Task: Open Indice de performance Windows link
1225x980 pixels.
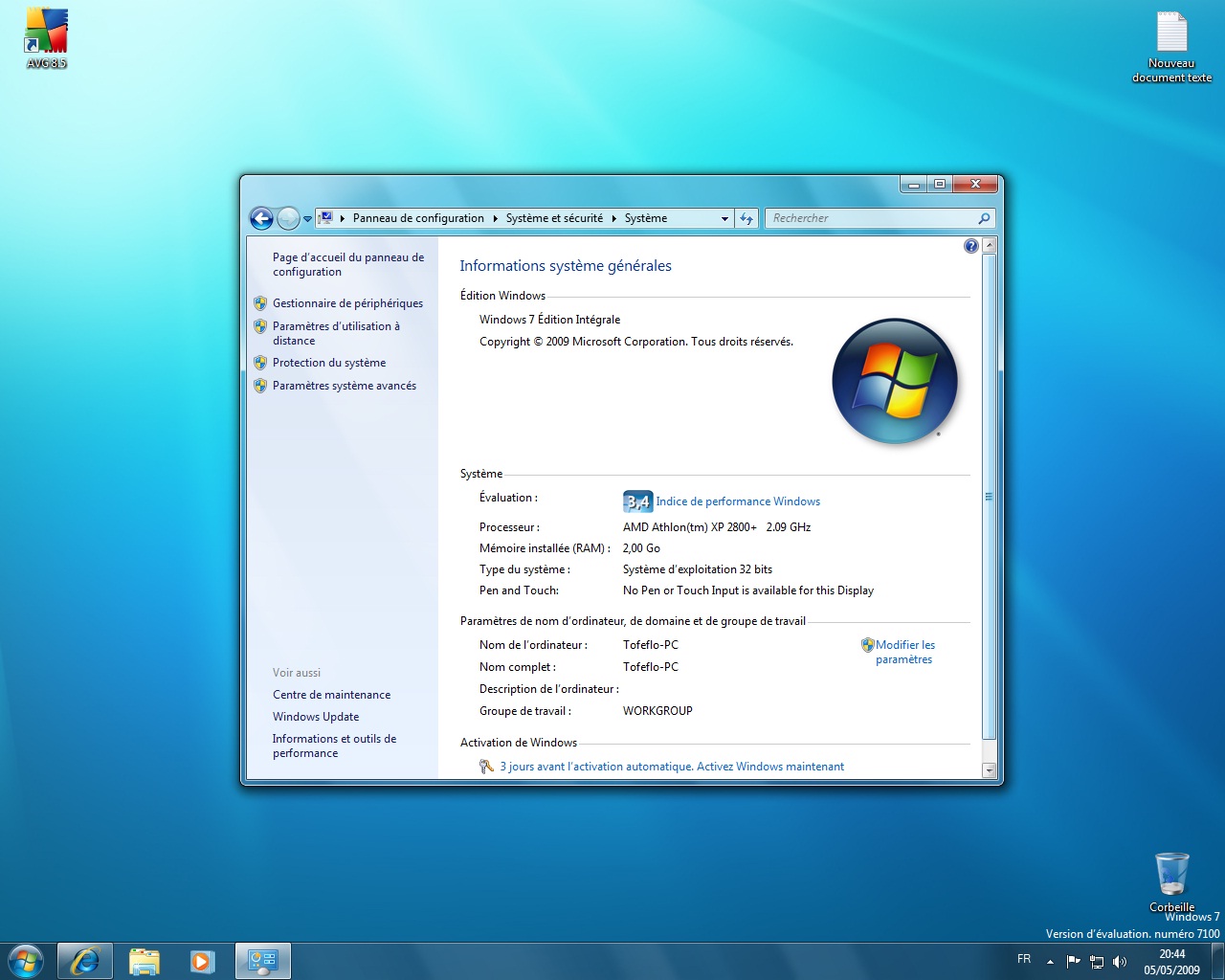Action: tap(738, 501)
